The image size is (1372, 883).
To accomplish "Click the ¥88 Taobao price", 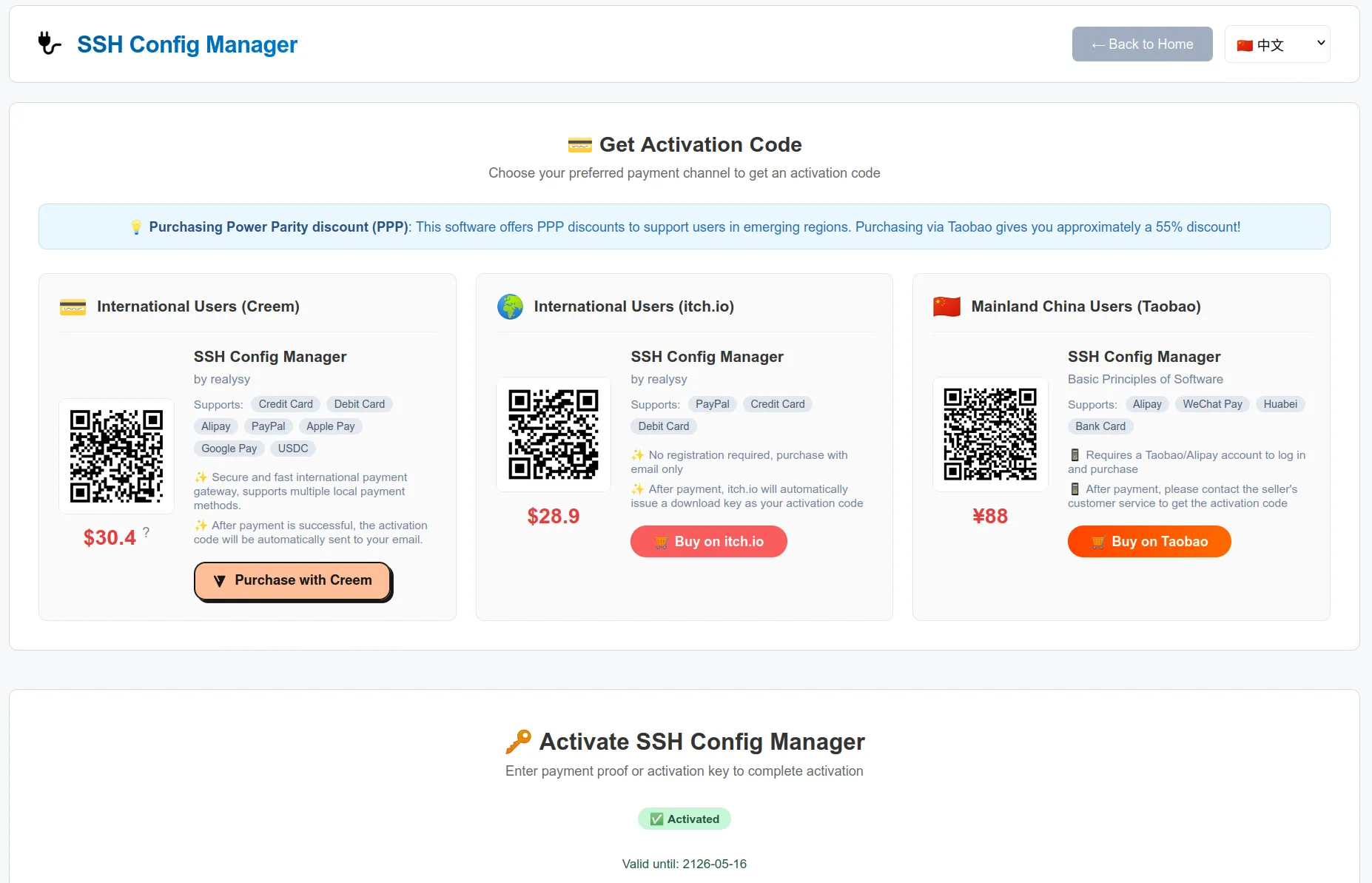I will [990, 517].
